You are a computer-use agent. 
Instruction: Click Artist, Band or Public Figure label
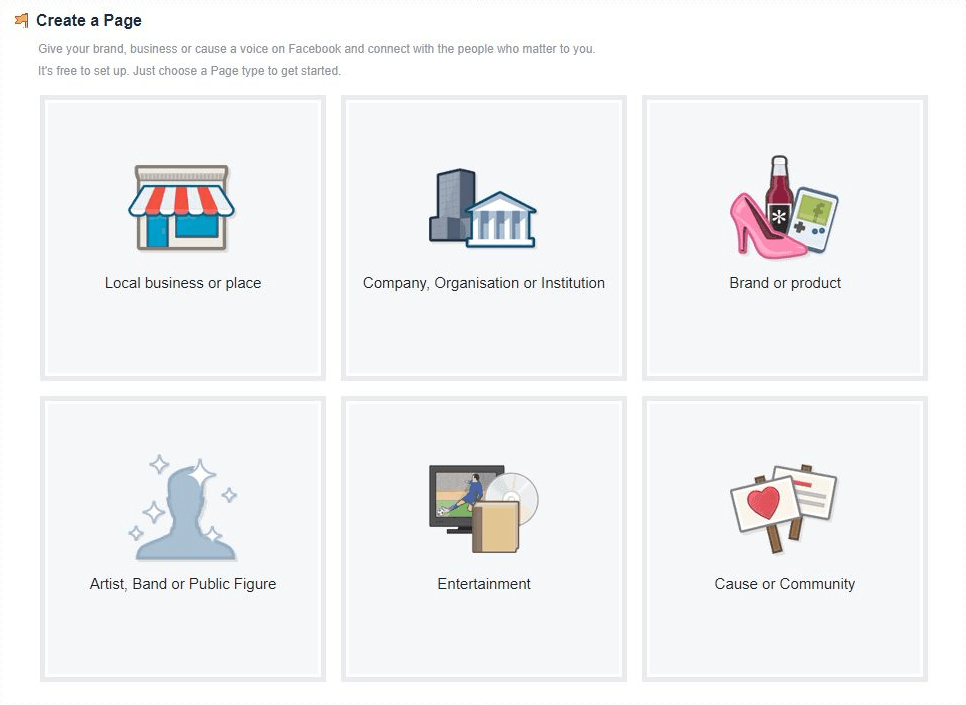[x=183, y=584]
